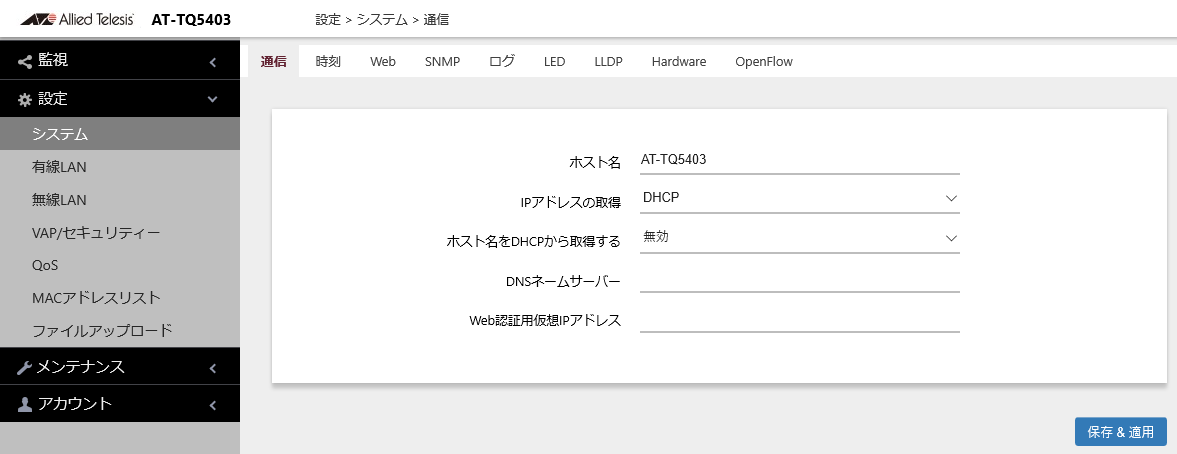
Task: Switch to the SNMP tab
Action: coord(442,61)
